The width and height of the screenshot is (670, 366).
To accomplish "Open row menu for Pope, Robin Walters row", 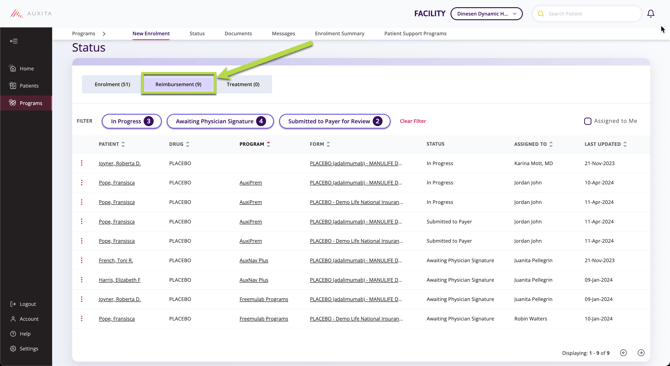I will tap(82, 319).
